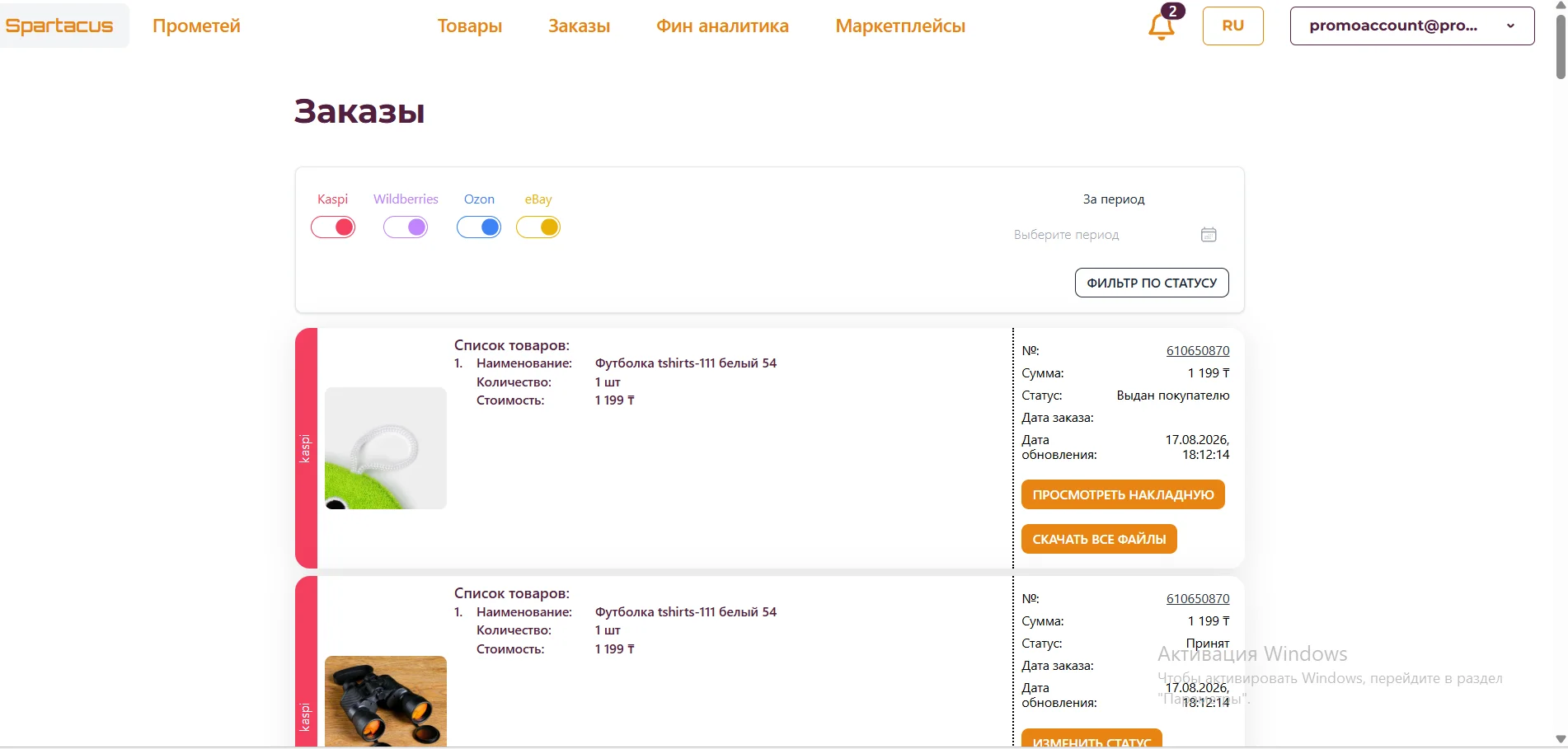The width and height of the screenshot is (1568, 749).
Task: Click the За период label
Action: coord(1114,199)
